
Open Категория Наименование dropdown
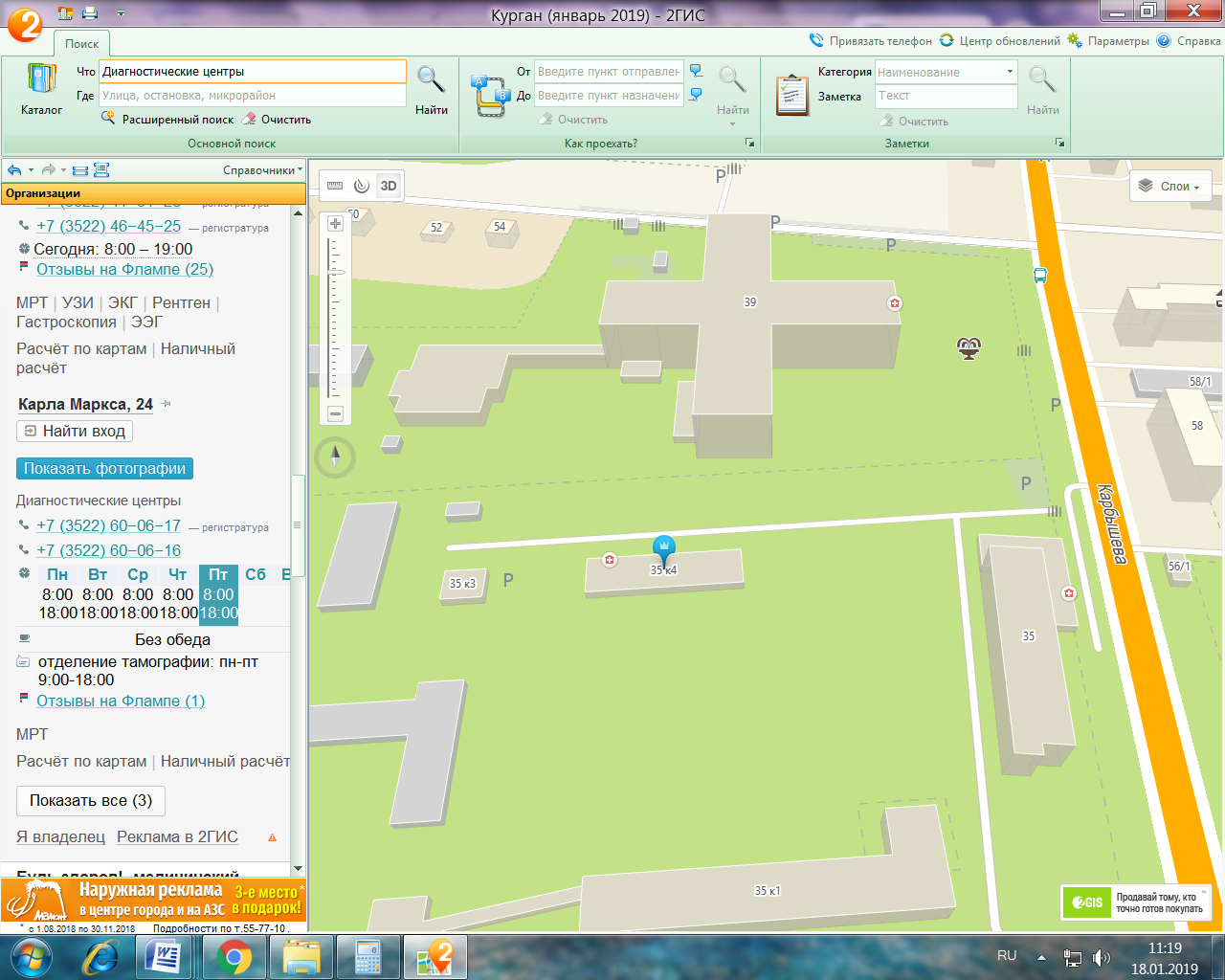coord(946,72)
